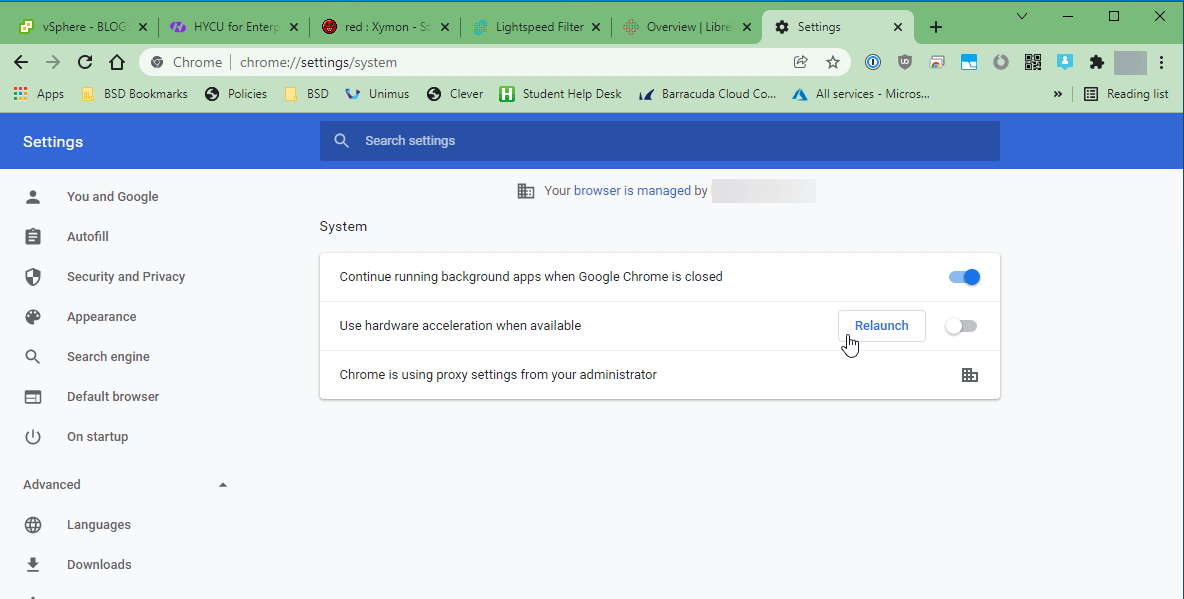Click the blue browser managed indicator in toolbar
The width and height of the screenshot is (1184, 599).
[872, 62]
